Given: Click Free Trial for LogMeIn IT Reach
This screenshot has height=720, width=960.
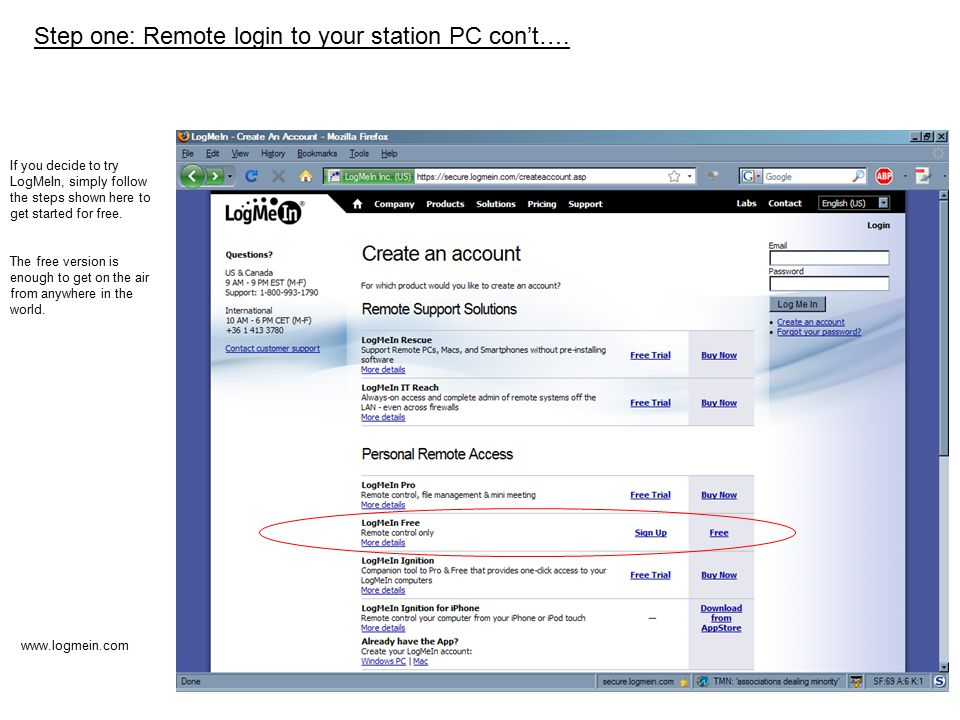Looking at the screenshot, I should tap(650, 403).
